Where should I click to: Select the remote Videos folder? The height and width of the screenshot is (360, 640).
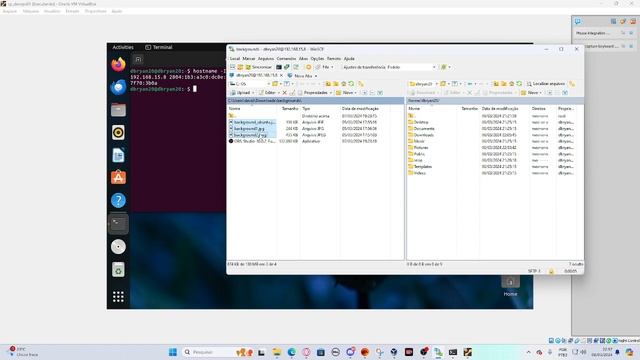417,173
